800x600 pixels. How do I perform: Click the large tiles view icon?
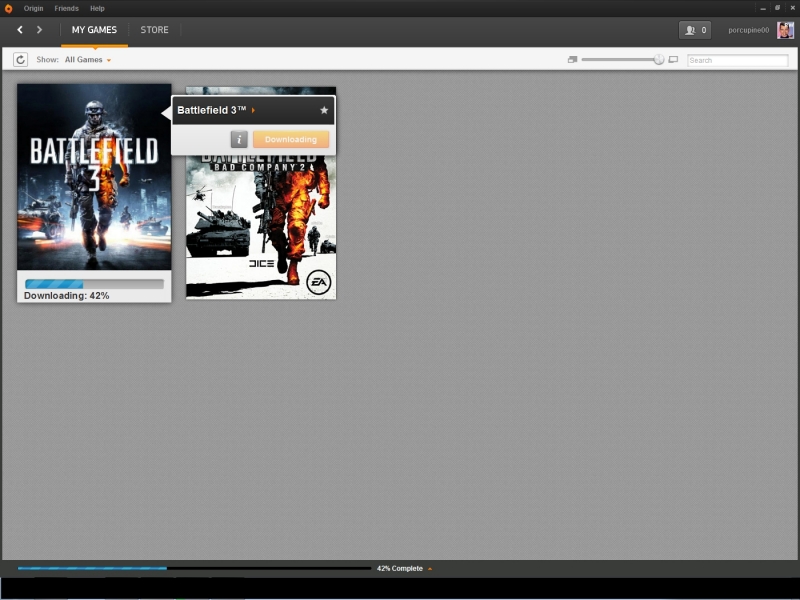673,60
